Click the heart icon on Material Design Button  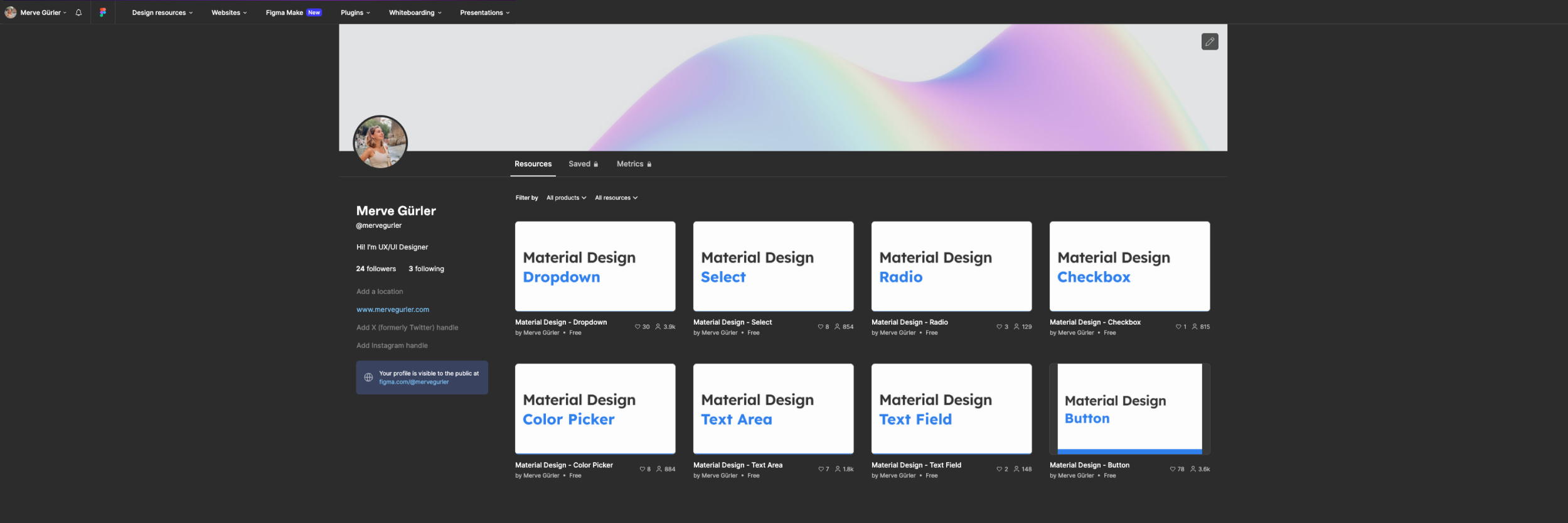click(x=1172, y=470)
